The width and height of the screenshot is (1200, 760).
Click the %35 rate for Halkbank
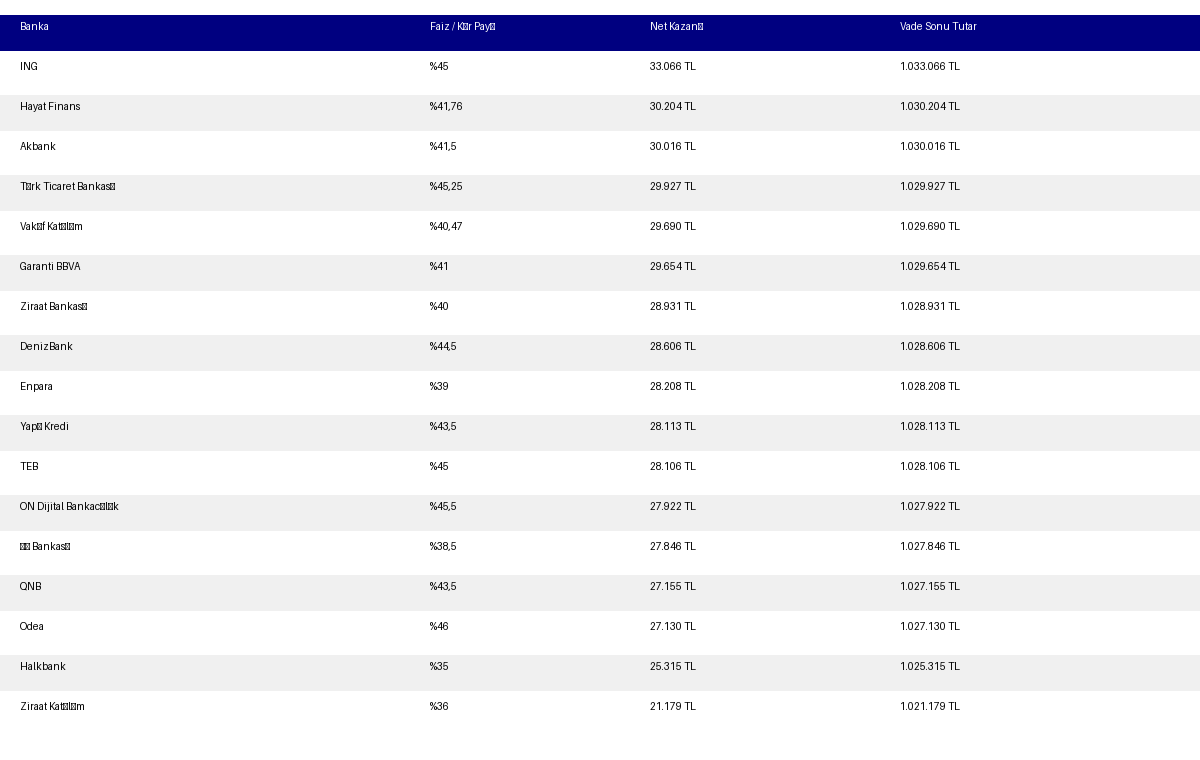439,667
